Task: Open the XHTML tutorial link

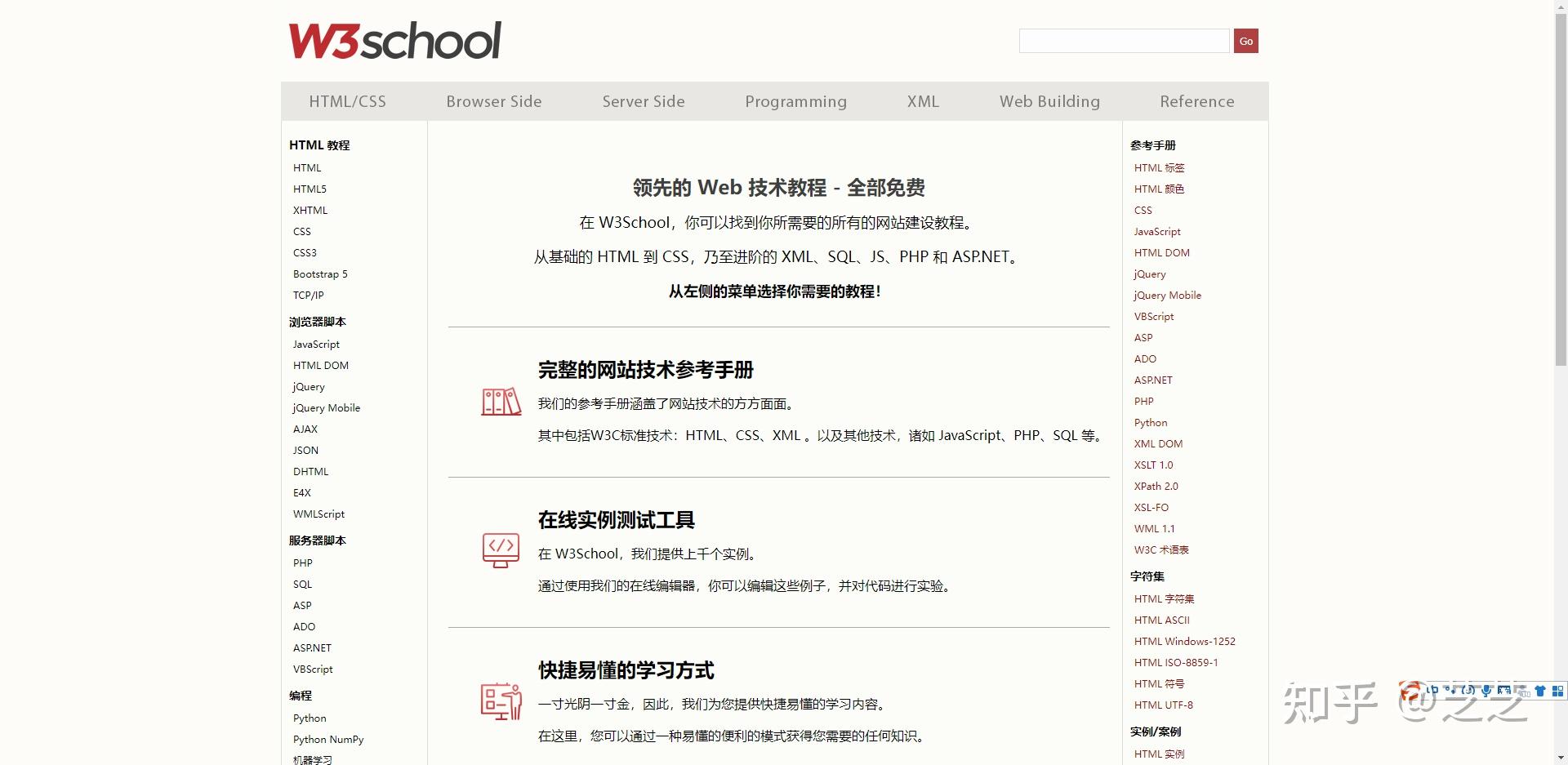Action: pos(310,210)
